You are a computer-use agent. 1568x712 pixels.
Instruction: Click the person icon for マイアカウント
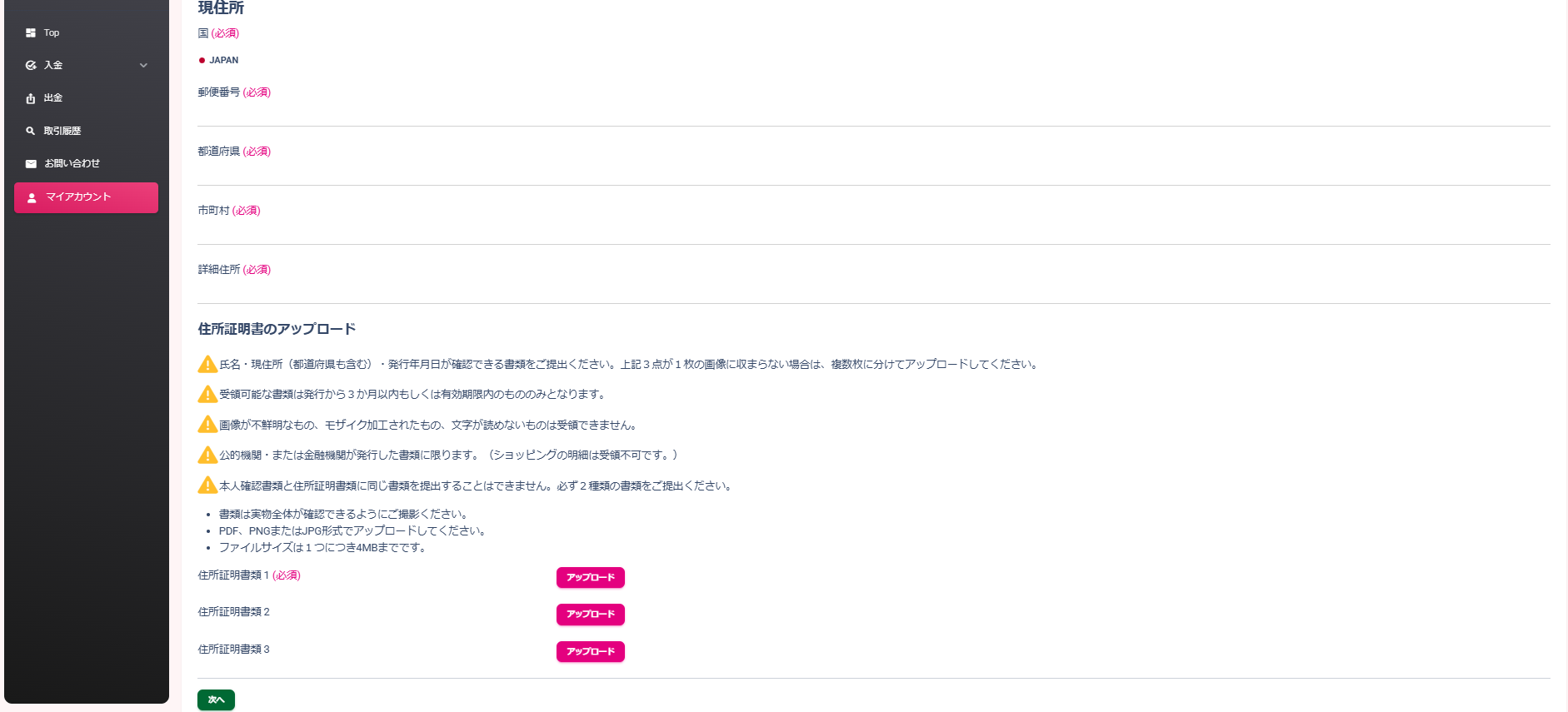(32, 197)
